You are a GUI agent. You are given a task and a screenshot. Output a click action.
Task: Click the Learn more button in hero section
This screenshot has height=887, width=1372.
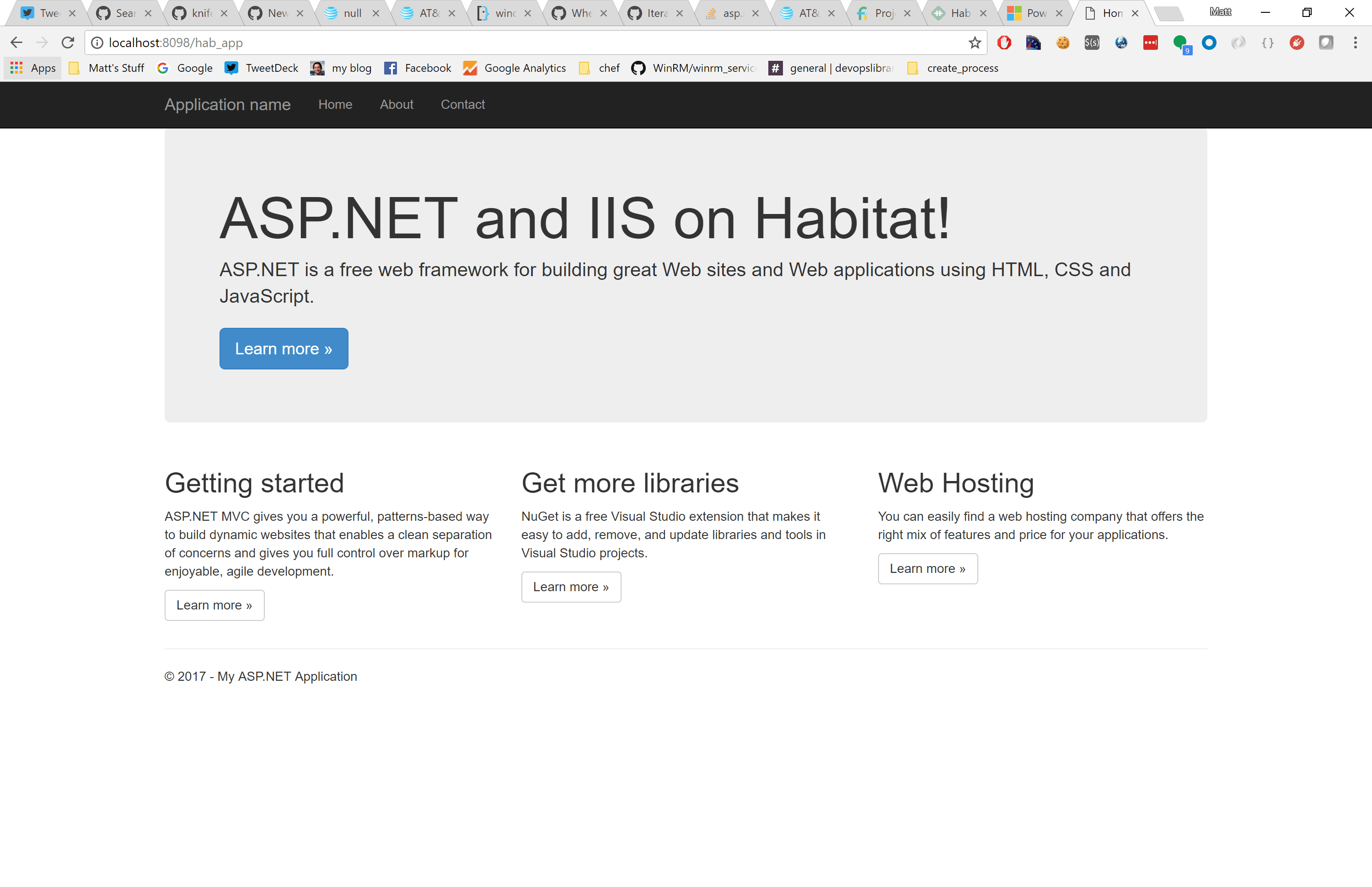283,348
